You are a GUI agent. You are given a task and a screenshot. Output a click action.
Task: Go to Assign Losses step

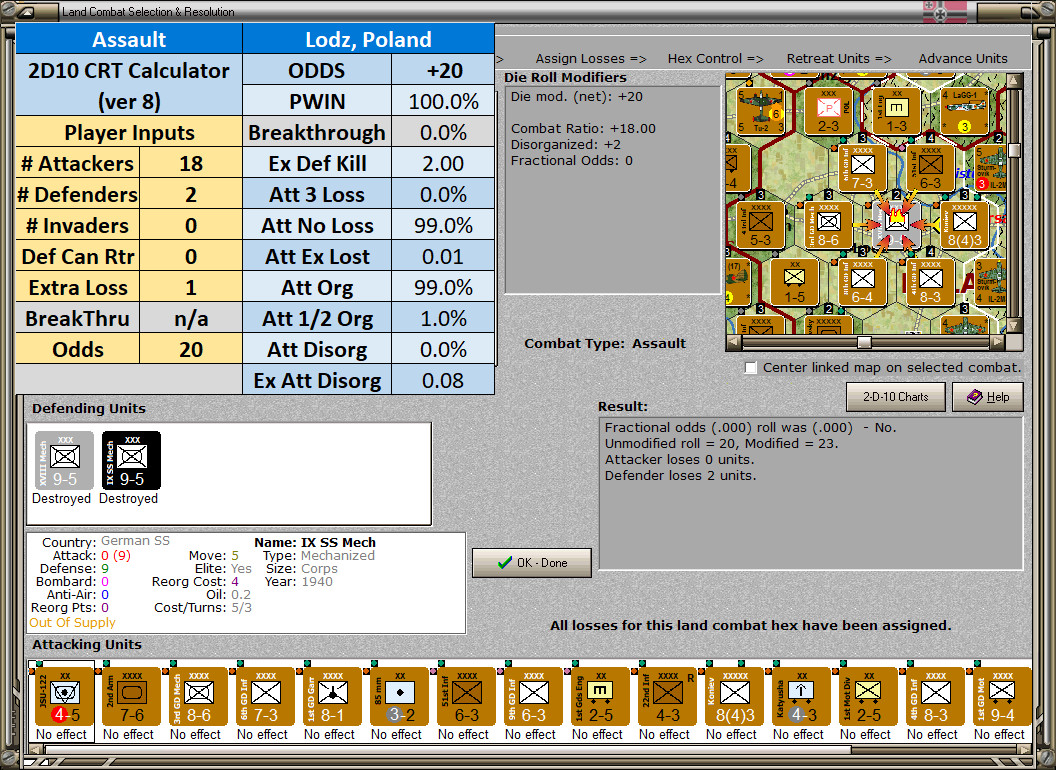point(591,59)
